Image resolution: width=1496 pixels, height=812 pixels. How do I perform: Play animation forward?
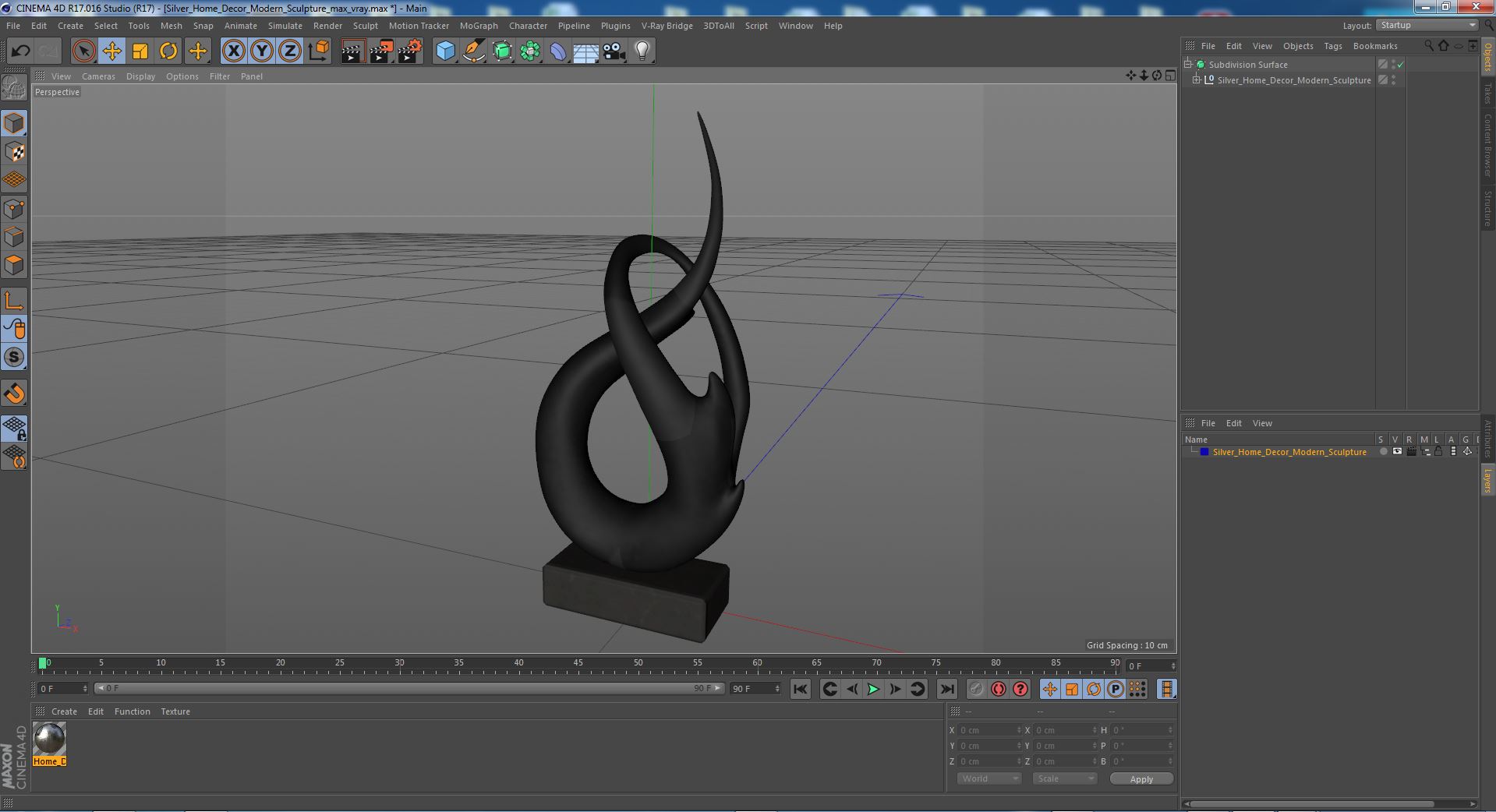(x=873, y=689)
